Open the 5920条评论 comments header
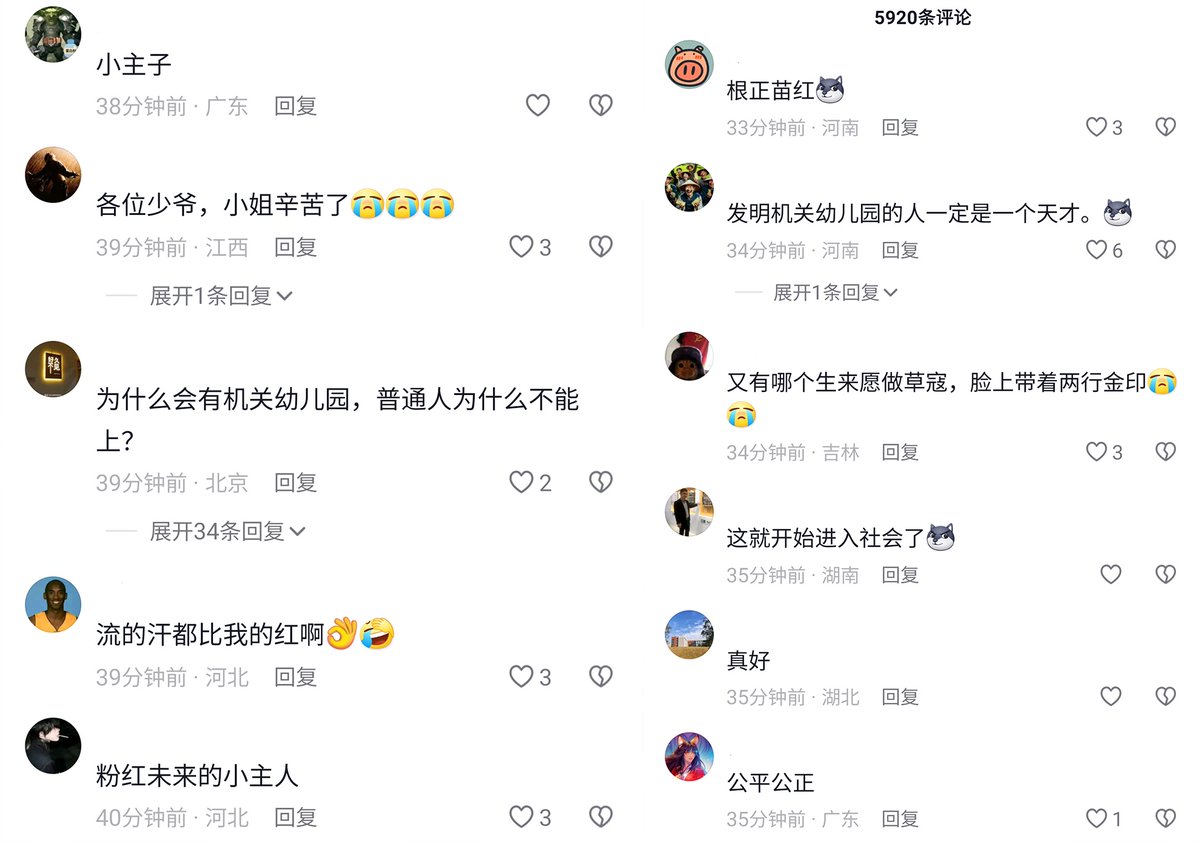The image size is (1200, 841). (922, 17)
